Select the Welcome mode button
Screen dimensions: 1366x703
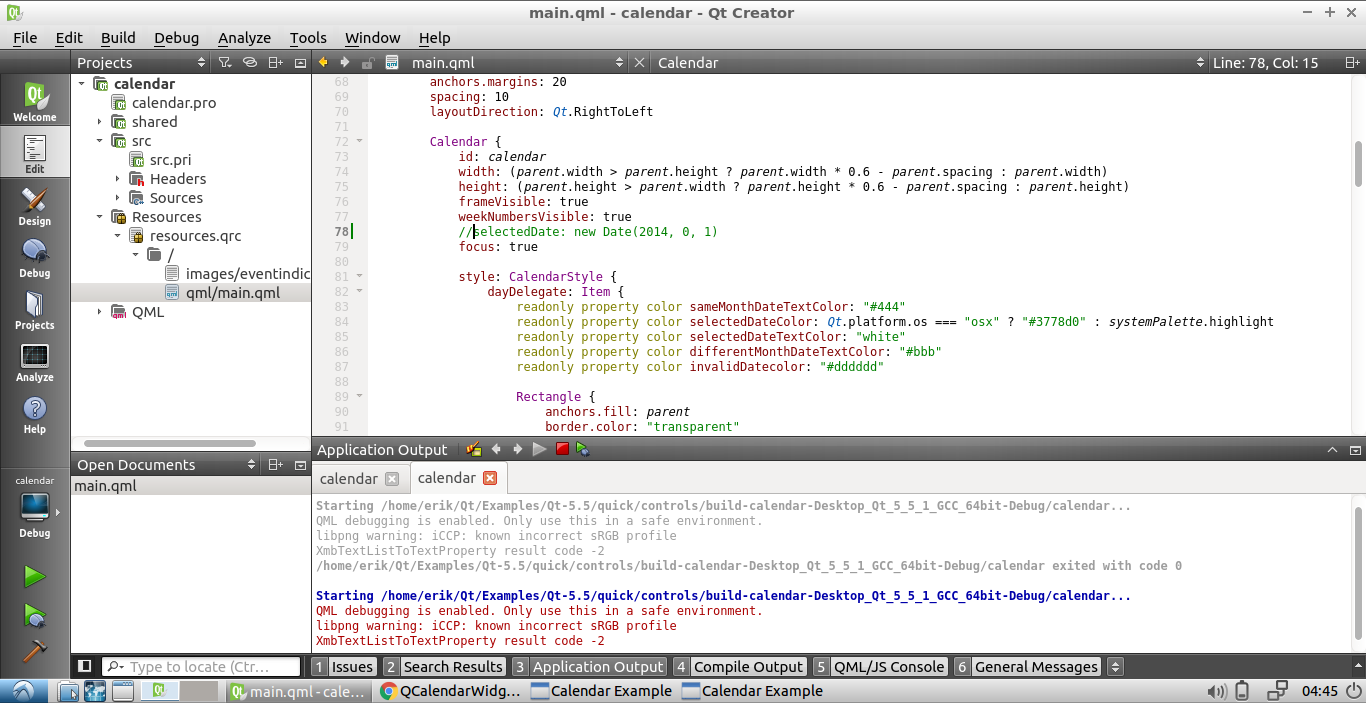coord(35,100)
